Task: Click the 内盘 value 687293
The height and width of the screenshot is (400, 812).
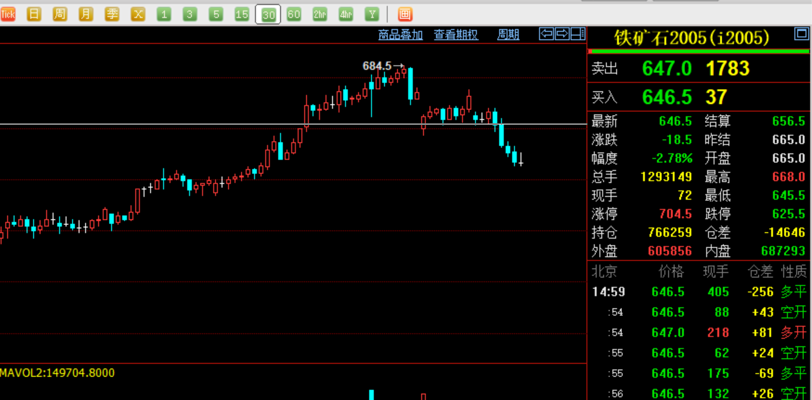Action: click(784, 251)
